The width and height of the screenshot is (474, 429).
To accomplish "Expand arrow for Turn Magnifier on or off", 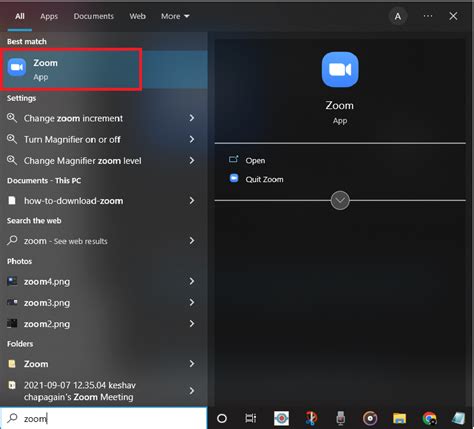I will (192, 139).
